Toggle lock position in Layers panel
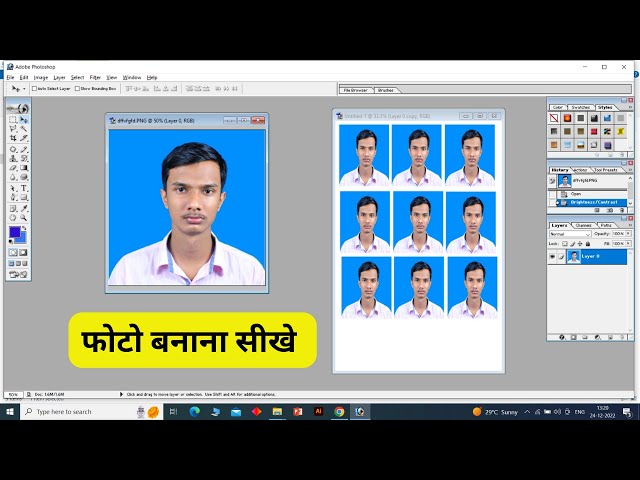 [580, 244]
